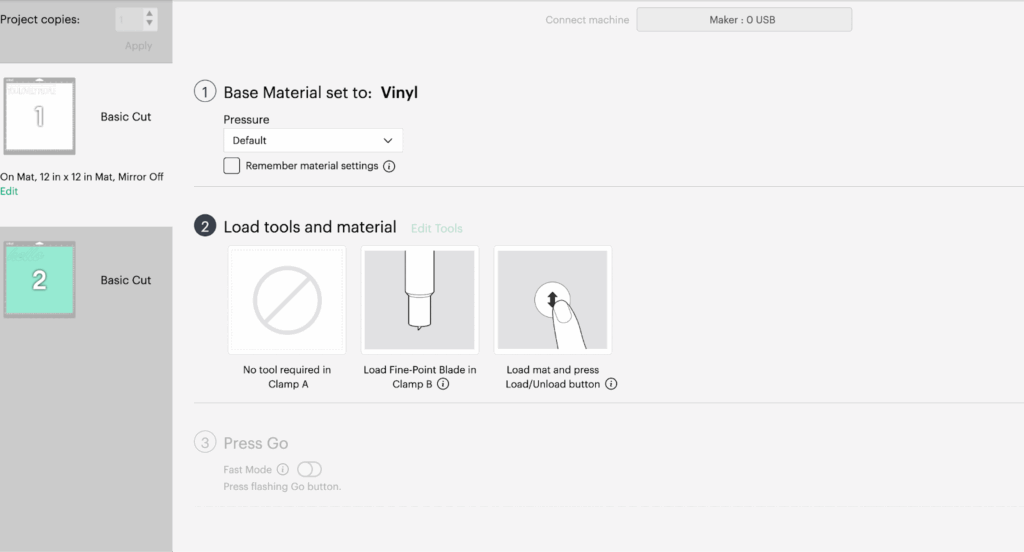Enable Remember material settings checkbox
The image size is (1024, 552).
pyautogui.click(x=232, y=166)
